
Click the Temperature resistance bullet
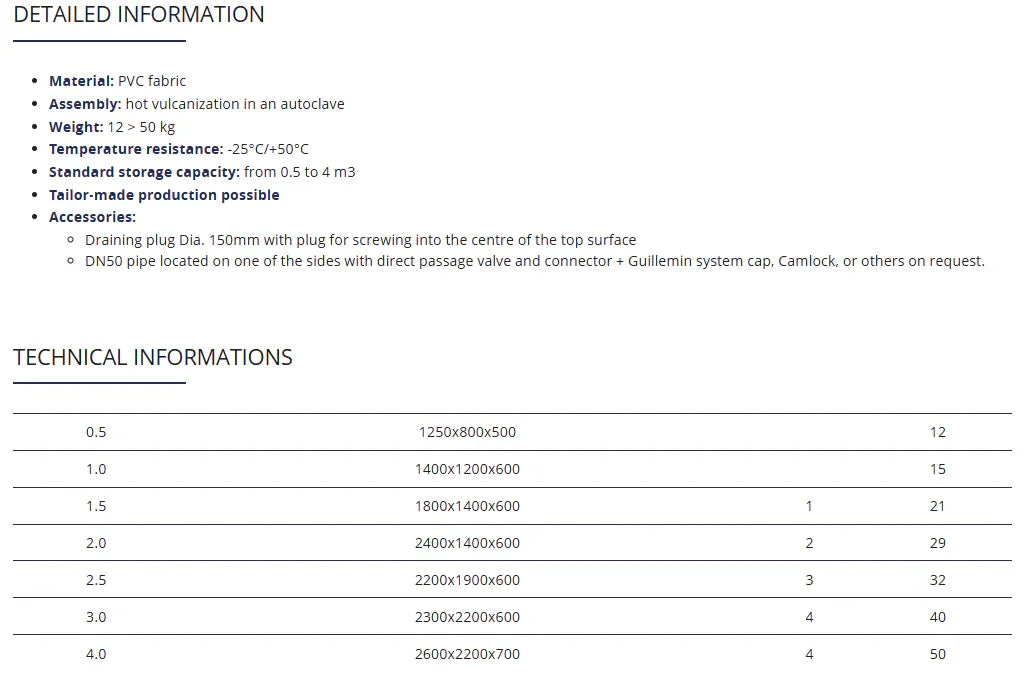[178, 149]
